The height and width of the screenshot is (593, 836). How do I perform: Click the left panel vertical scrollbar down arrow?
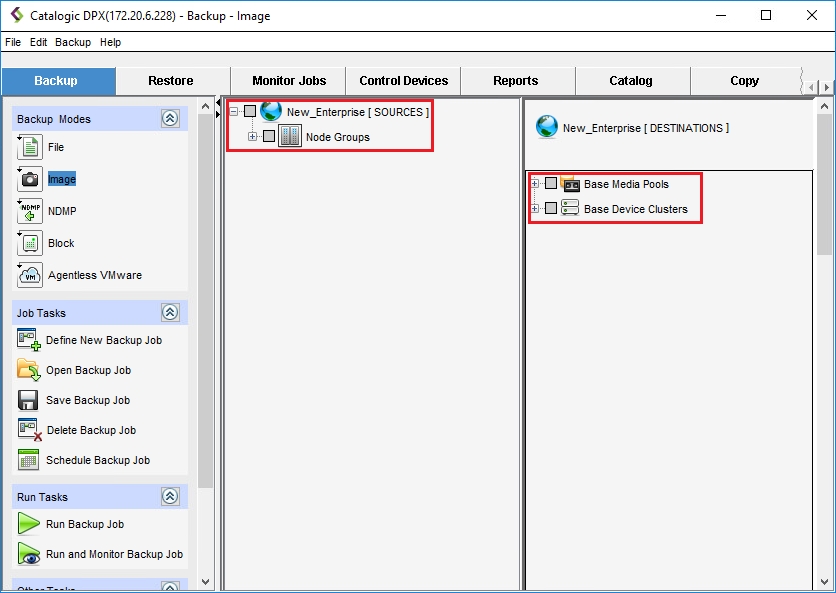[x=206, y=581]
